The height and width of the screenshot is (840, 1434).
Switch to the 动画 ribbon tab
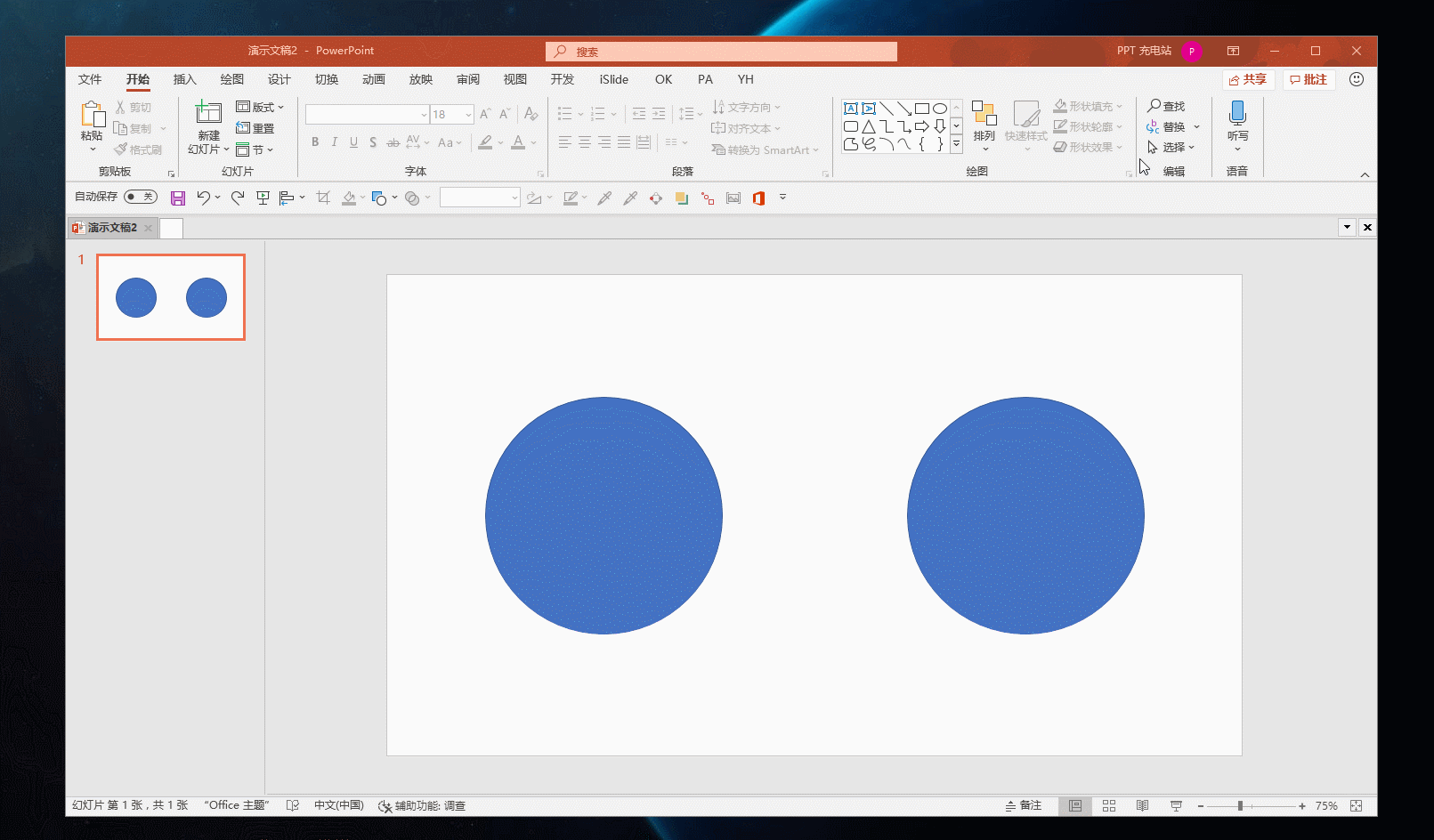(x=374, y=79)
